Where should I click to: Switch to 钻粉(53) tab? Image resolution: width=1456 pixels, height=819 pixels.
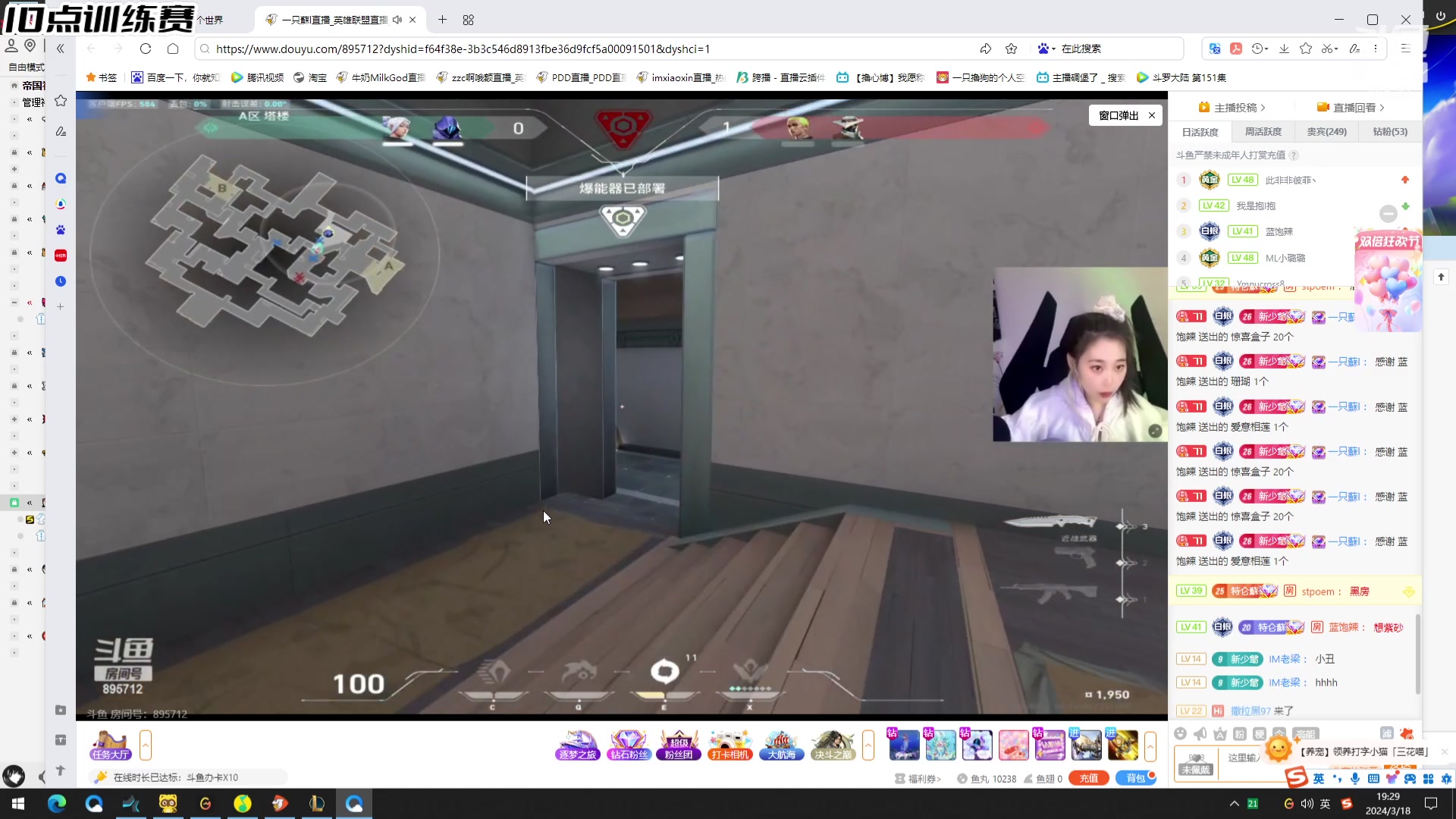tap(1390, 132)
